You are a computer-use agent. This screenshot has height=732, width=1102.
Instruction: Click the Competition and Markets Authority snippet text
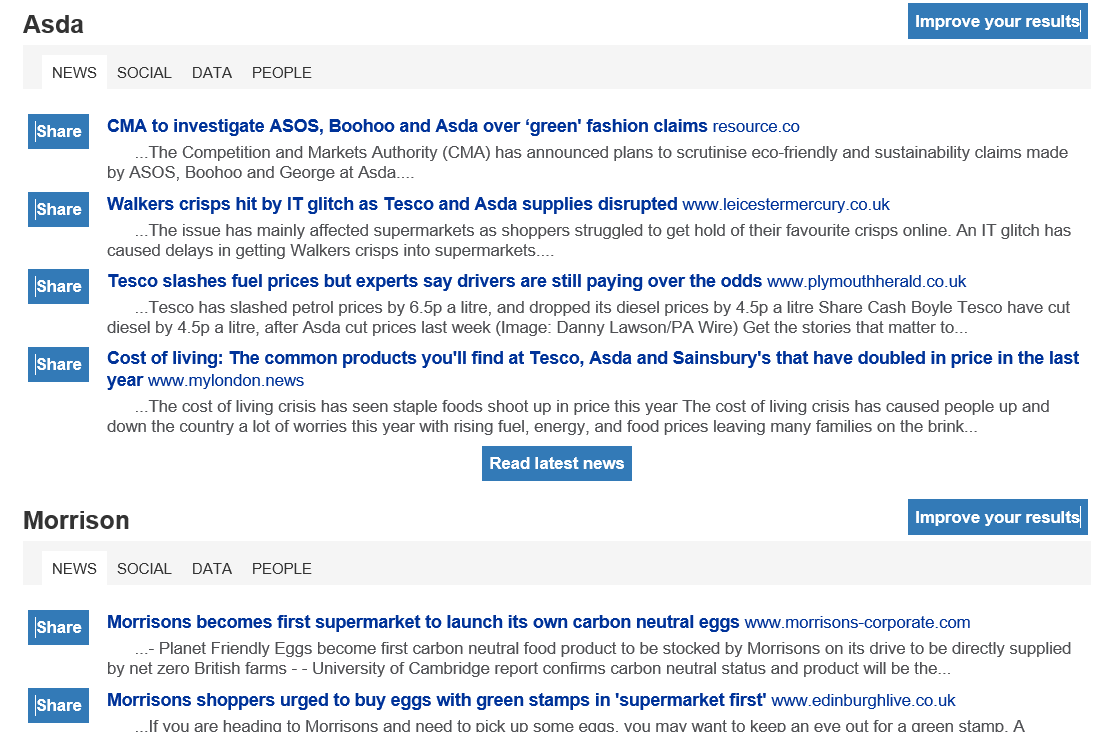point(588,162)
